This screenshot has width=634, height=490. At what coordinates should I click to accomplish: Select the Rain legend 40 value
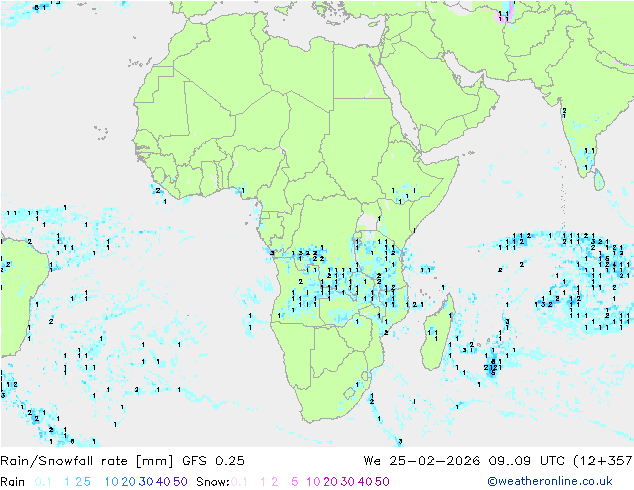point(163,482)
